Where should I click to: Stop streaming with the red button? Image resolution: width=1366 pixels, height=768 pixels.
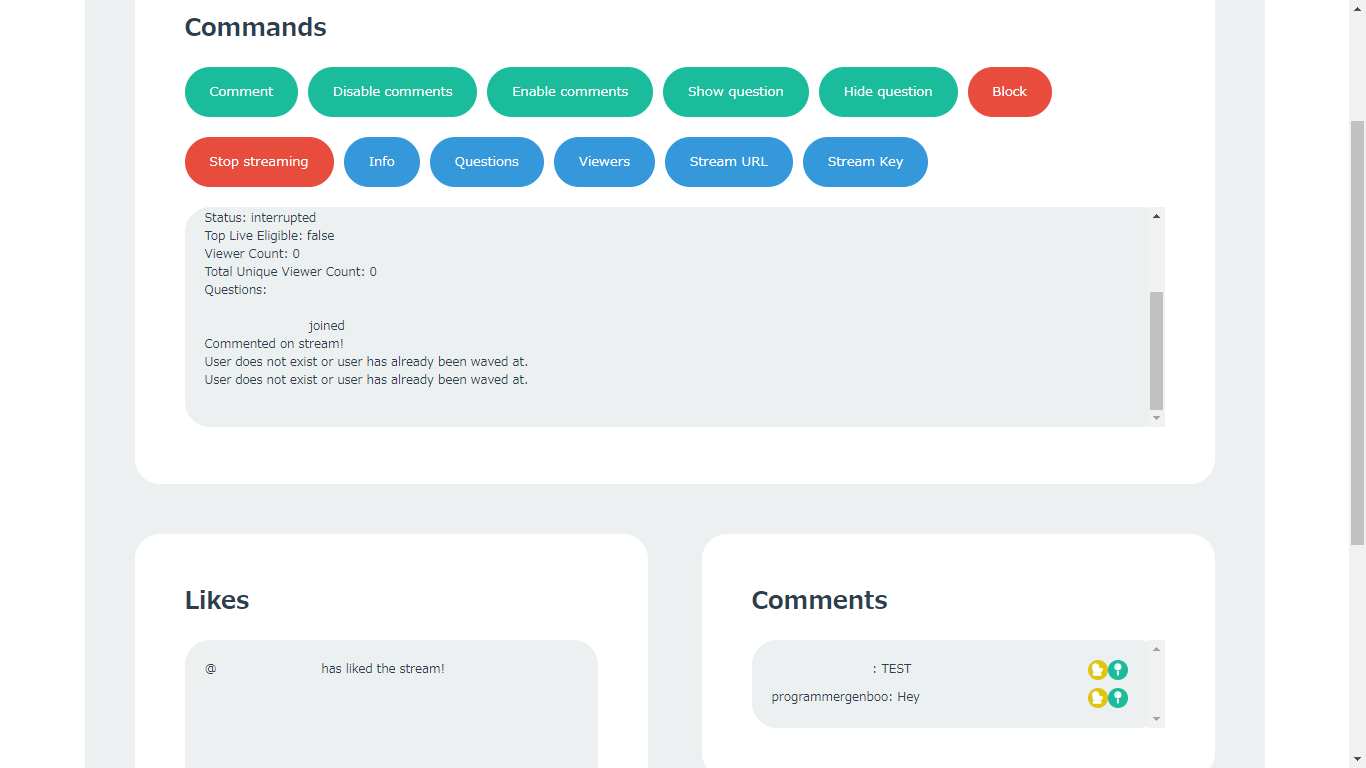pos(259,162)
